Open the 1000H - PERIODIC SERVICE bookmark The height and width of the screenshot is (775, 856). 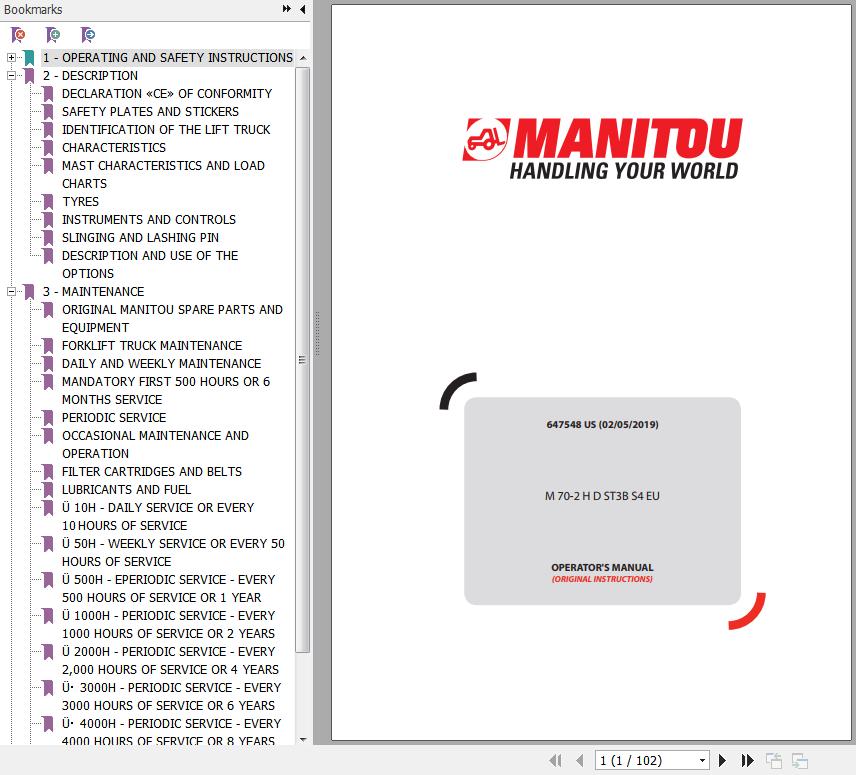[x=168, y=624]
